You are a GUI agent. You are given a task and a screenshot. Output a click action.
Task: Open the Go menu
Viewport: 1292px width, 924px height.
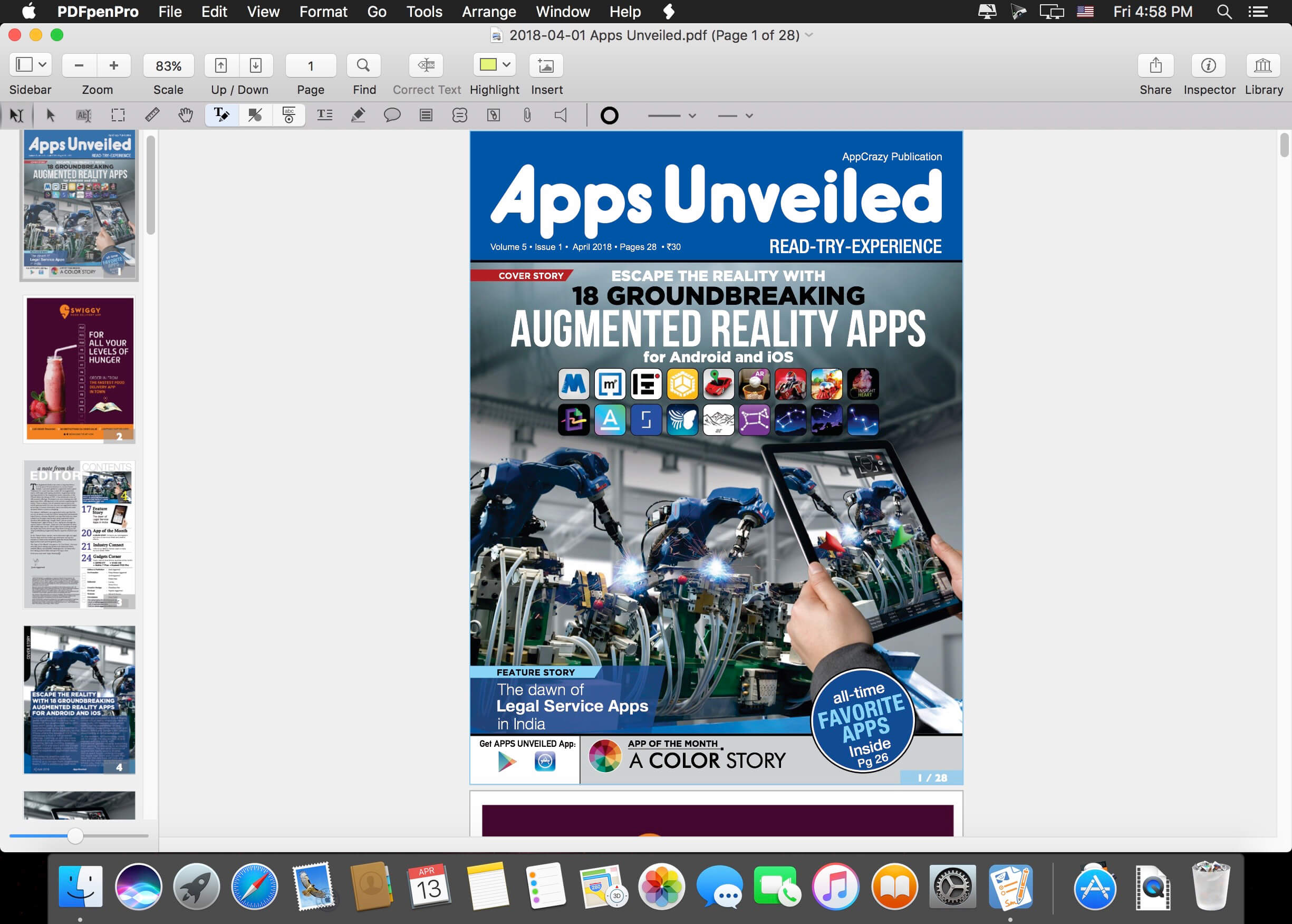point(377,12)
